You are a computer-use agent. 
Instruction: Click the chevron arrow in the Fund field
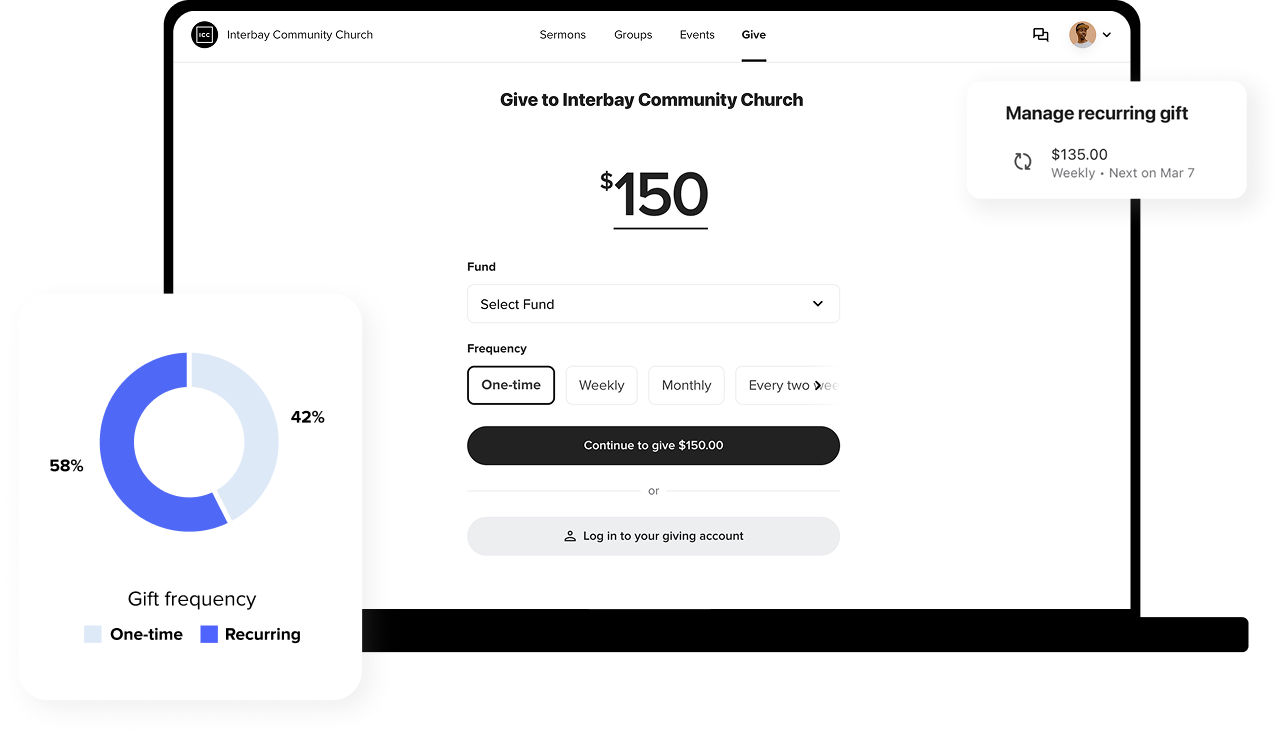[x=818, y=304]
